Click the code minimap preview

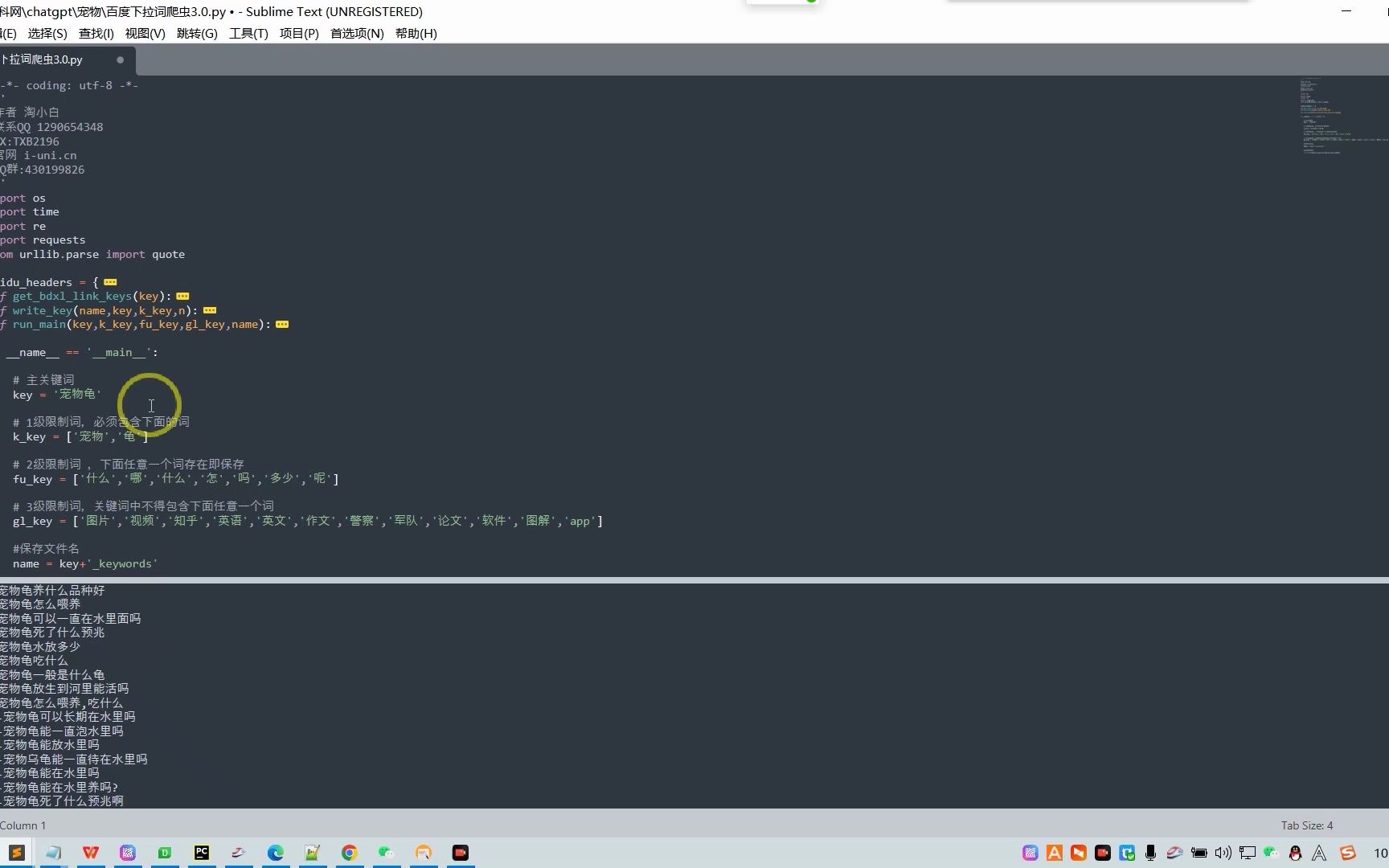click(x=1342, y=117)
